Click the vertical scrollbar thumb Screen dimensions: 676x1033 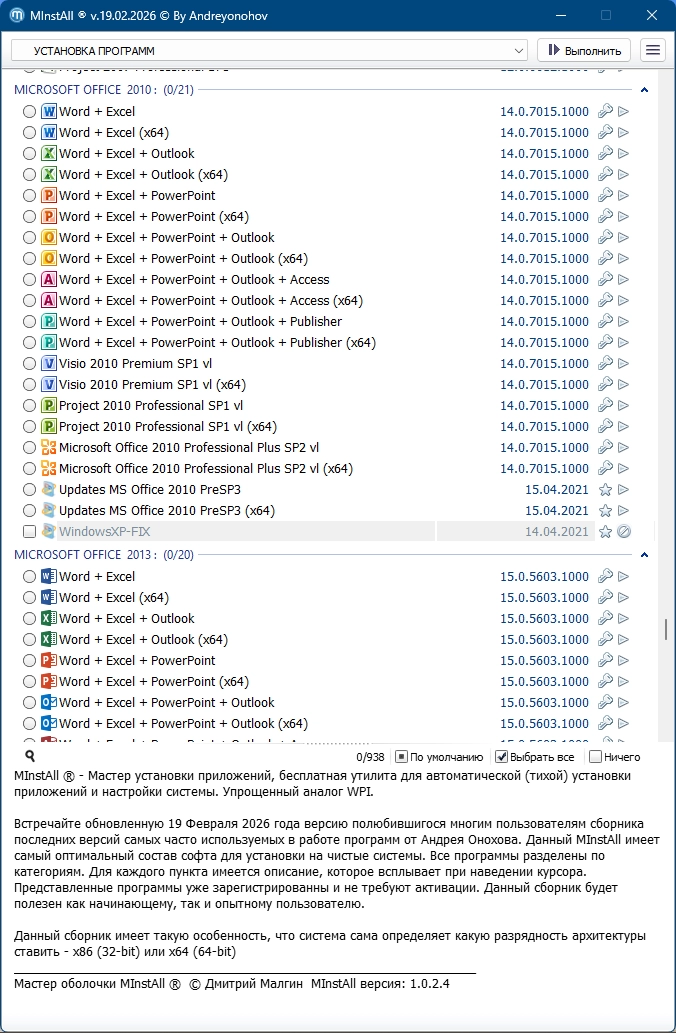666,629
